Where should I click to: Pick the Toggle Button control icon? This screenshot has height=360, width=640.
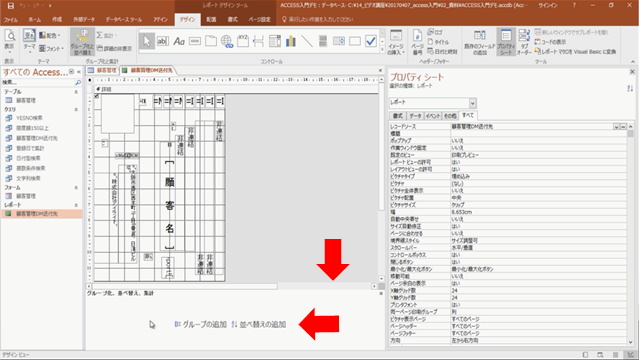[x=322, y=41]
